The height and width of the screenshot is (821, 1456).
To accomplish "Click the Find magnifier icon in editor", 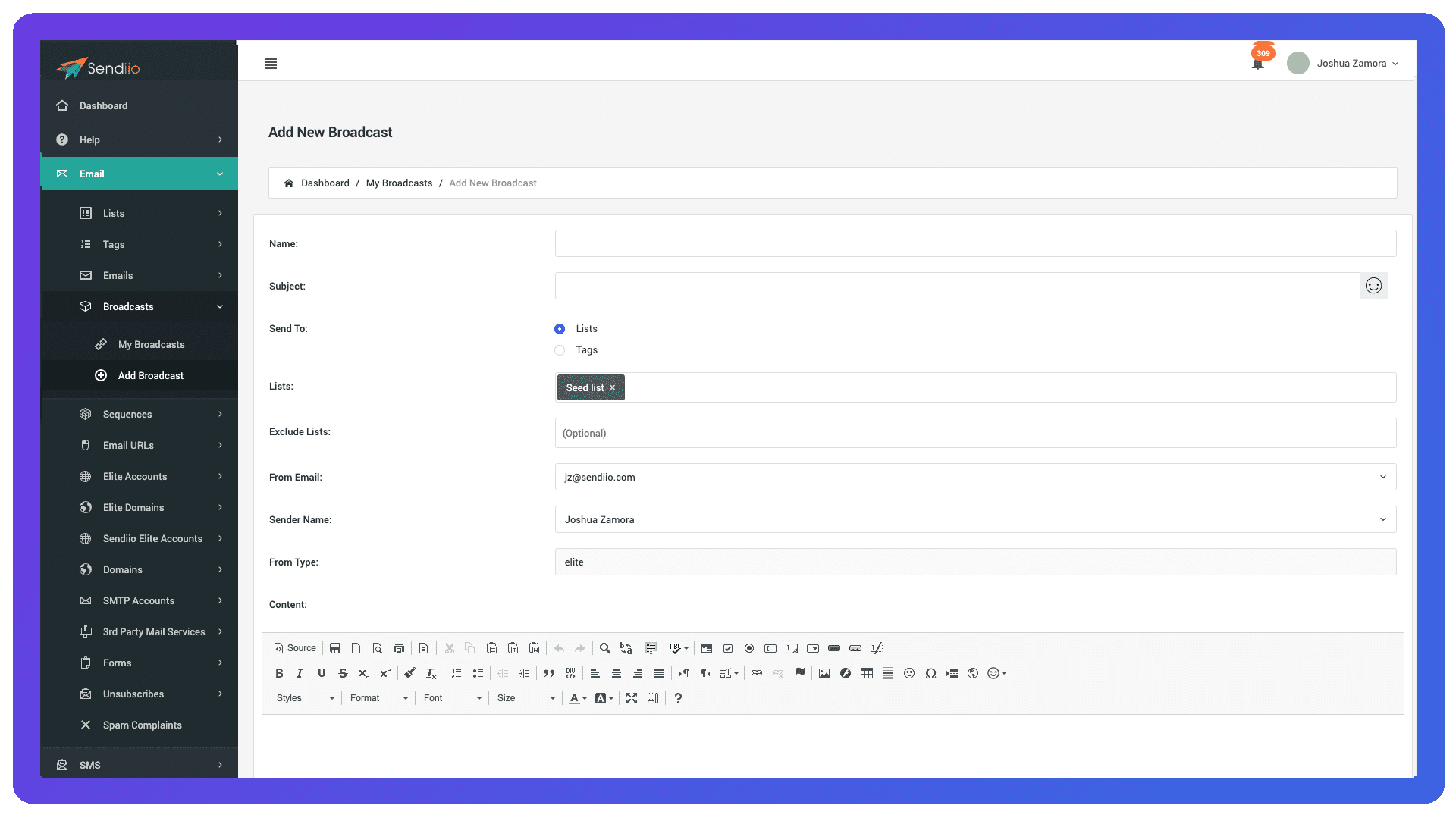I will point(604,648).
